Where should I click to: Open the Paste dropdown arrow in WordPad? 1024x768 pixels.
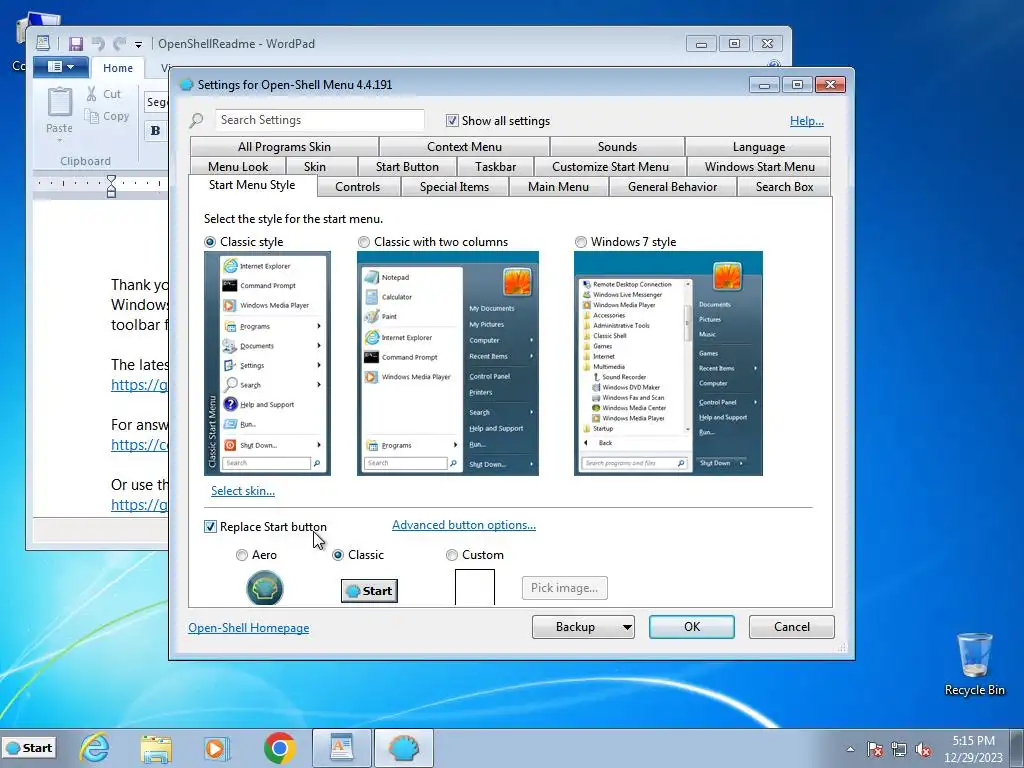(x=59, y=140)
